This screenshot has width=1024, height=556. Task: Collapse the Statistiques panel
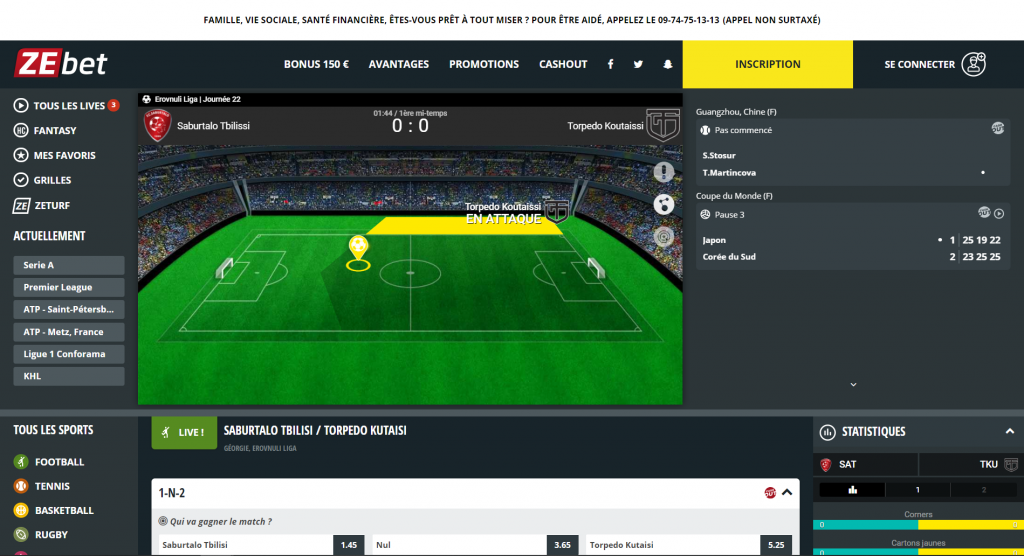click(1010, 431)
